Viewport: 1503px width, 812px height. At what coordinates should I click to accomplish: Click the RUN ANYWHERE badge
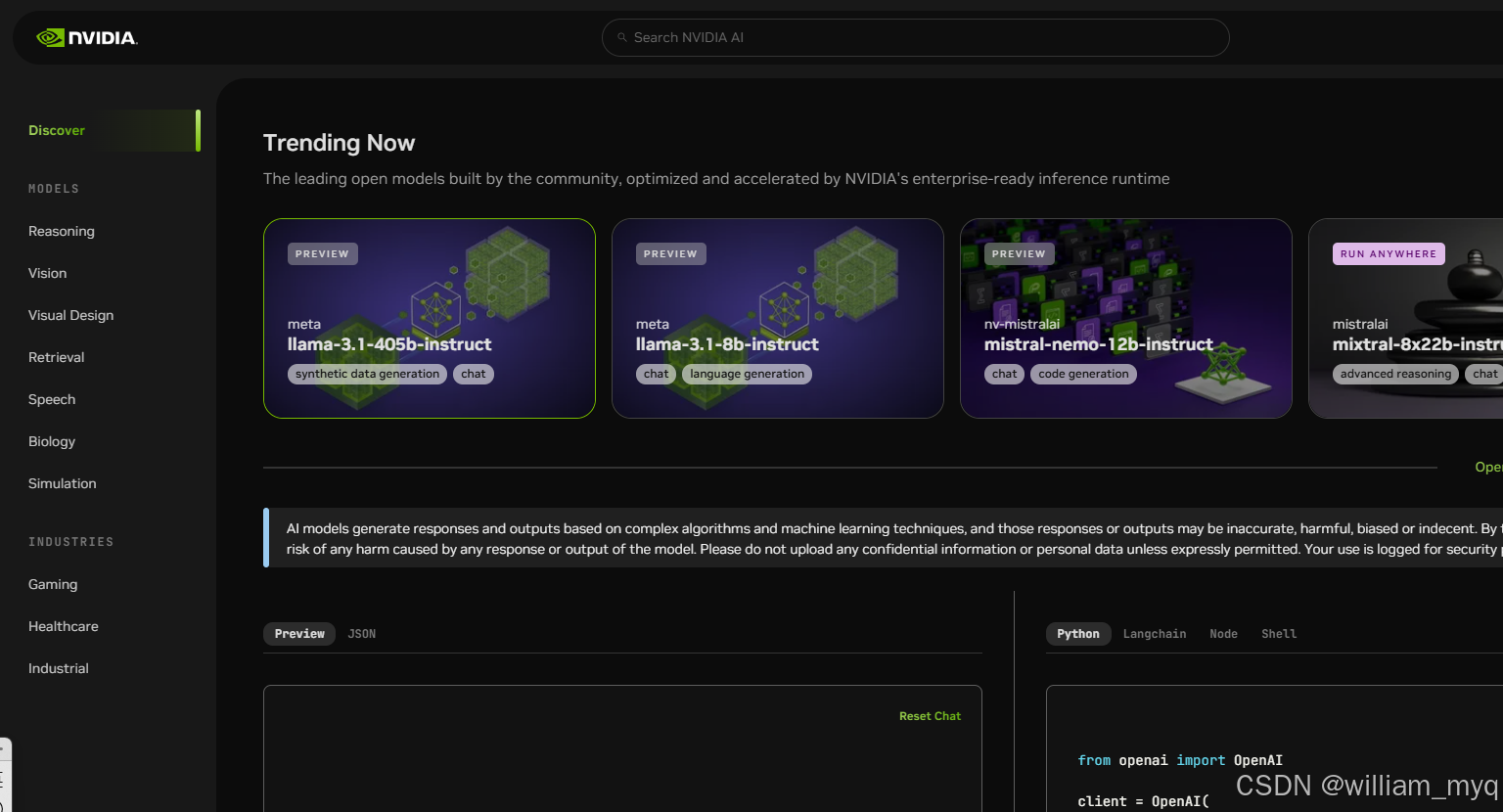click(x=1389, y=253)
